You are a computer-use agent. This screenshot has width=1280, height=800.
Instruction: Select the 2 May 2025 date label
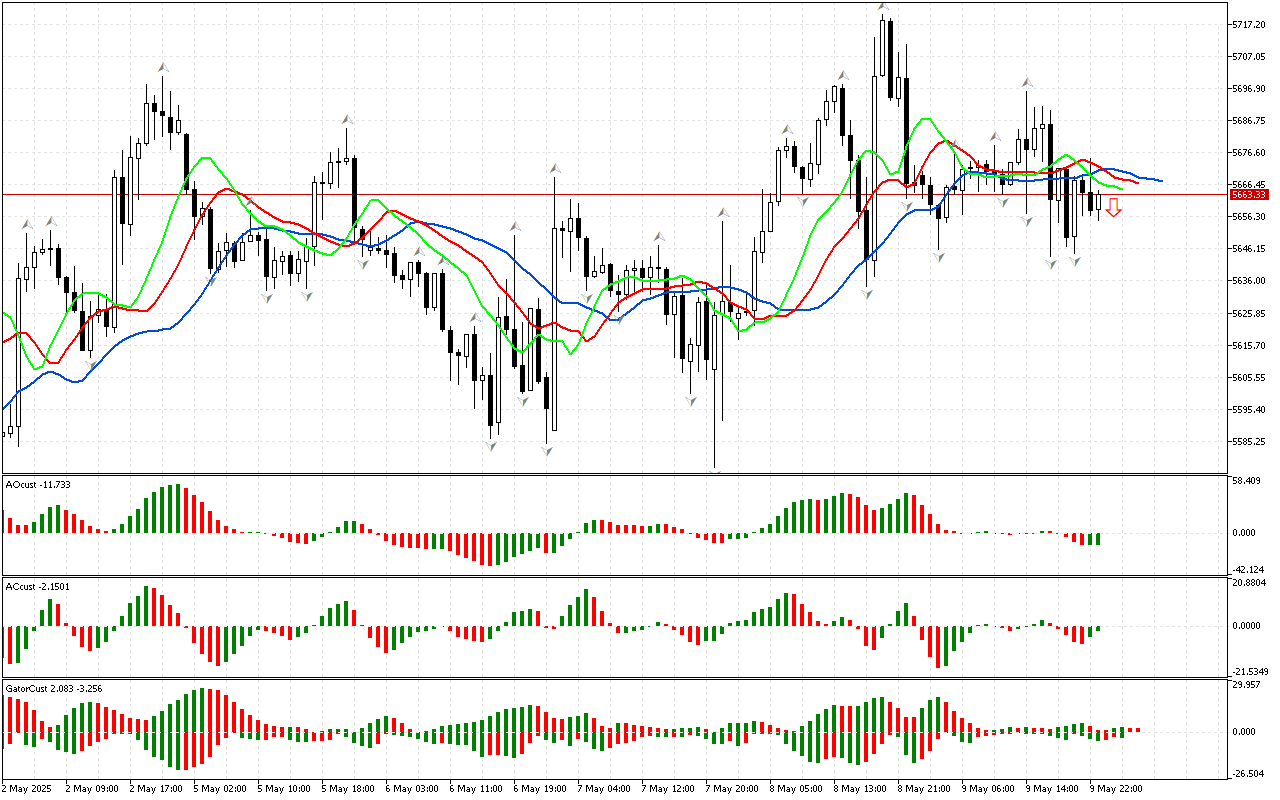point(29,788)
